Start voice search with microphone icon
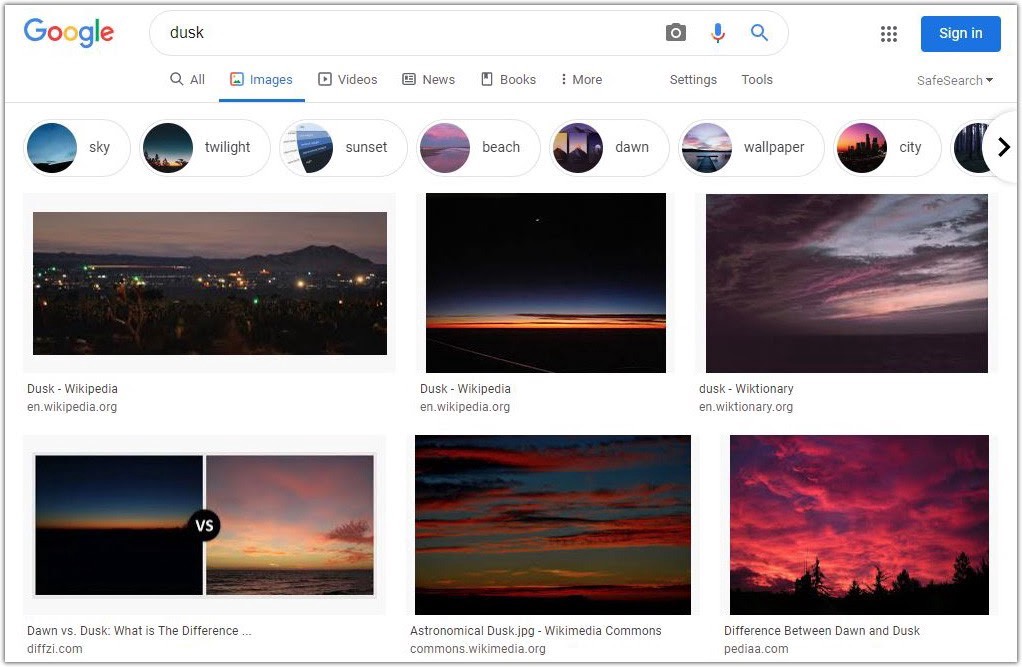 pos(718,33)
